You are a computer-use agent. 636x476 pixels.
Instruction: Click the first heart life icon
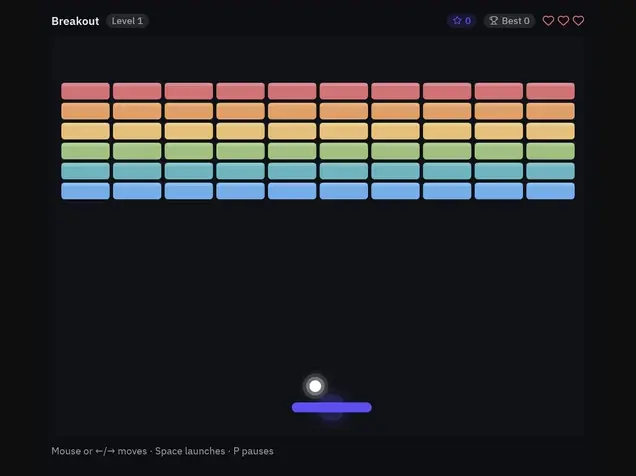click(548, 21)
